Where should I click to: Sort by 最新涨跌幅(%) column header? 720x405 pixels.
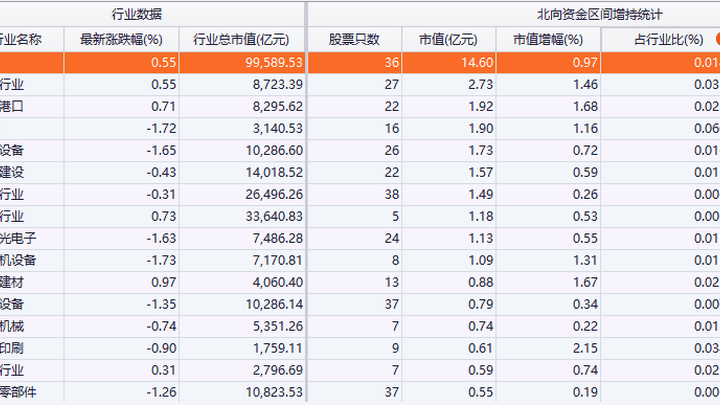tap(121, 39)
